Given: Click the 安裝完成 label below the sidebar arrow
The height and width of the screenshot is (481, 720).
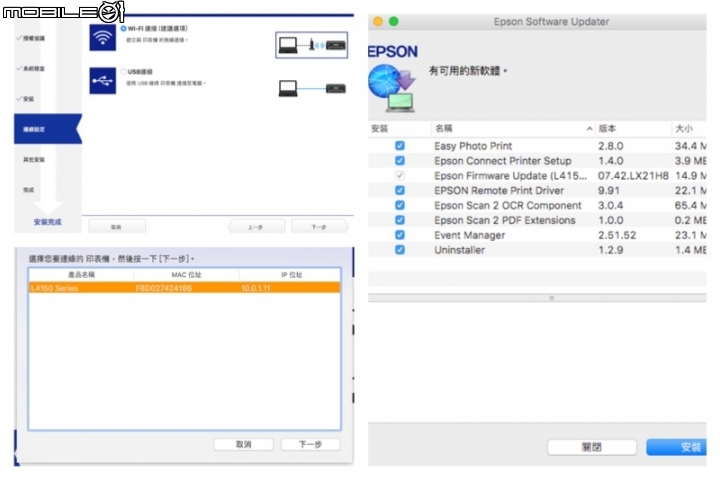Looking at the screenshot, I should [x=47, y=222].
